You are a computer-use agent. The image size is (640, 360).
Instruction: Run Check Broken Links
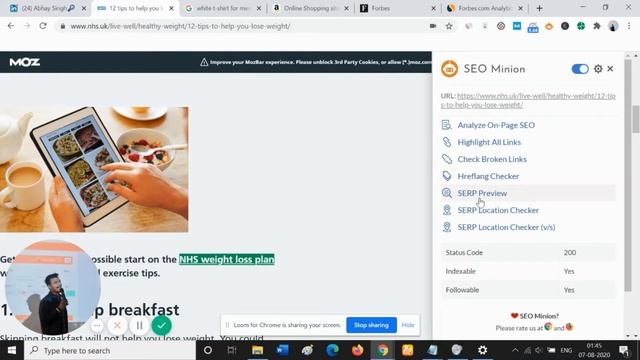pos(492,159)
